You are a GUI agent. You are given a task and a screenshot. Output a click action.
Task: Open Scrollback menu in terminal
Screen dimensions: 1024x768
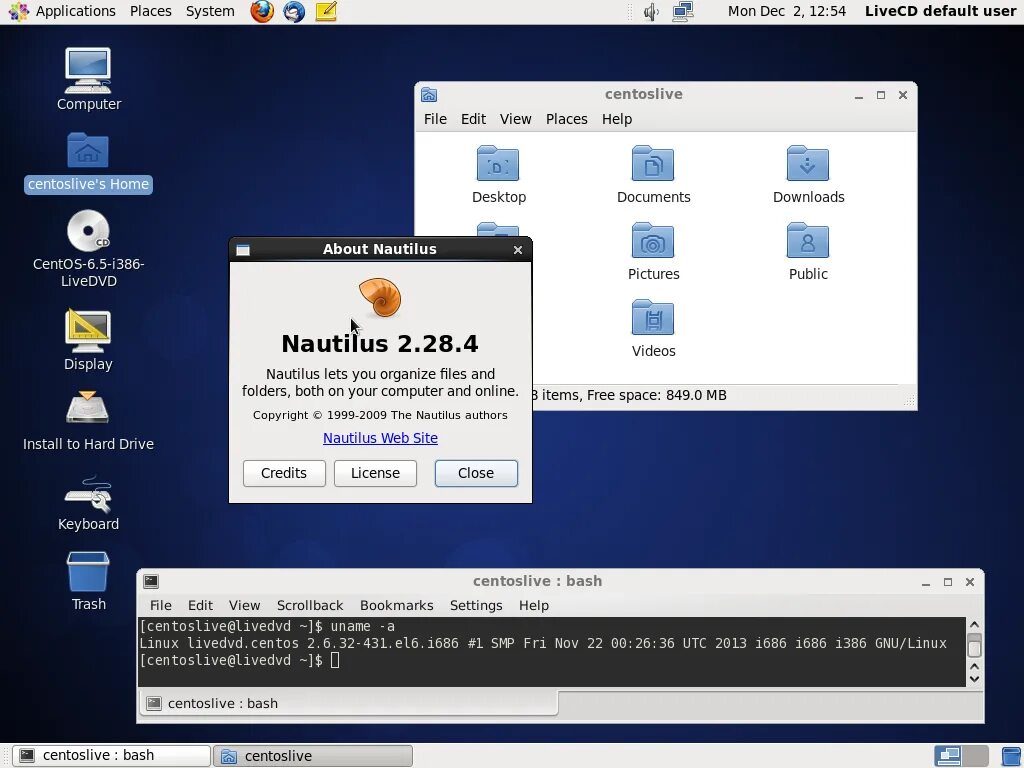click(x=310, y=605)
